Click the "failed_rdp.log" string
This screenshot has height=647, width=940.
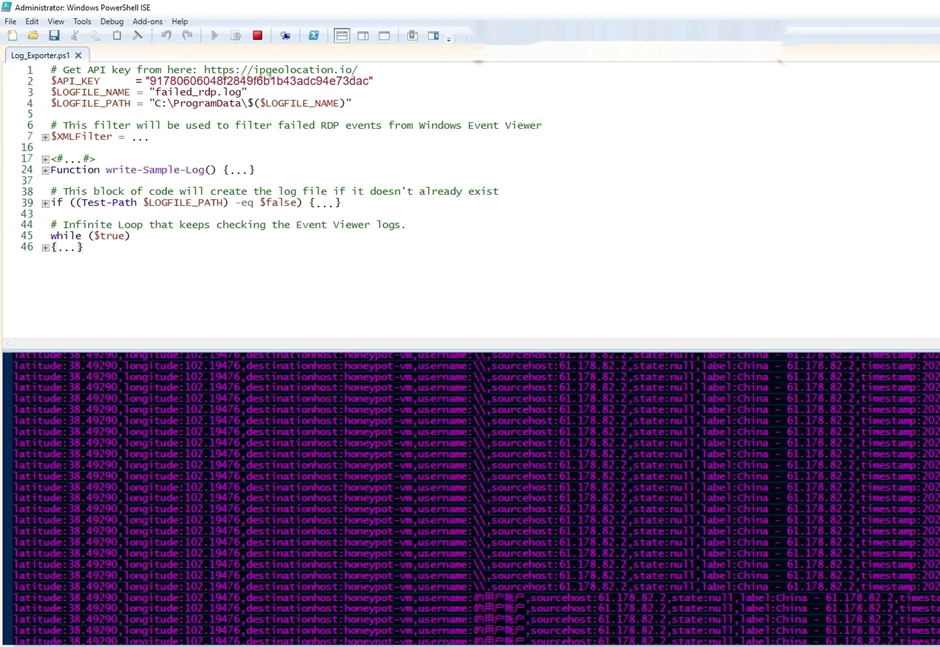[198, 92]
